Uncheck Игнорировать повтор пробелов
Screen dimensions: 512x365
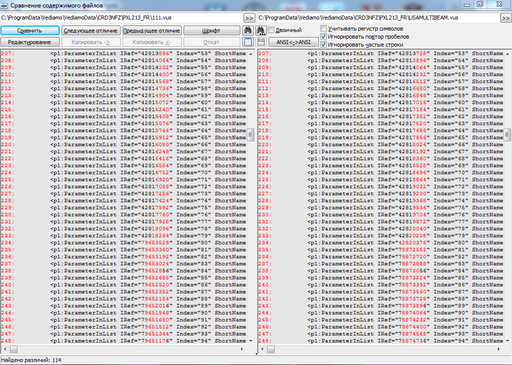[323, 36]
